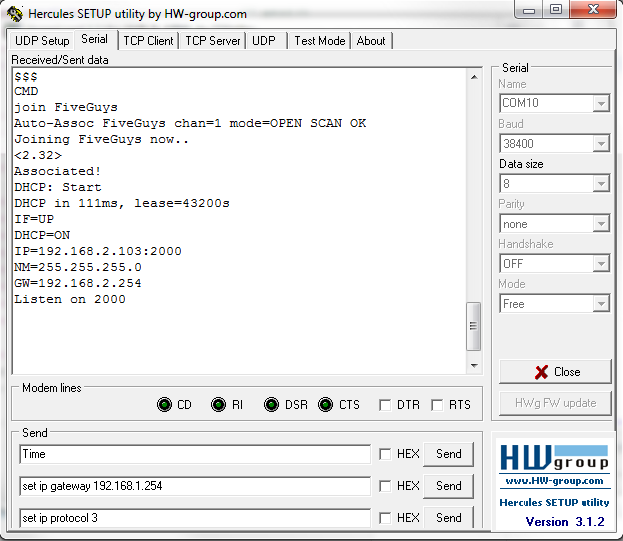Screen dimensions: 623x541
Task: Click the Associated! line
Action: coord(58,171)
